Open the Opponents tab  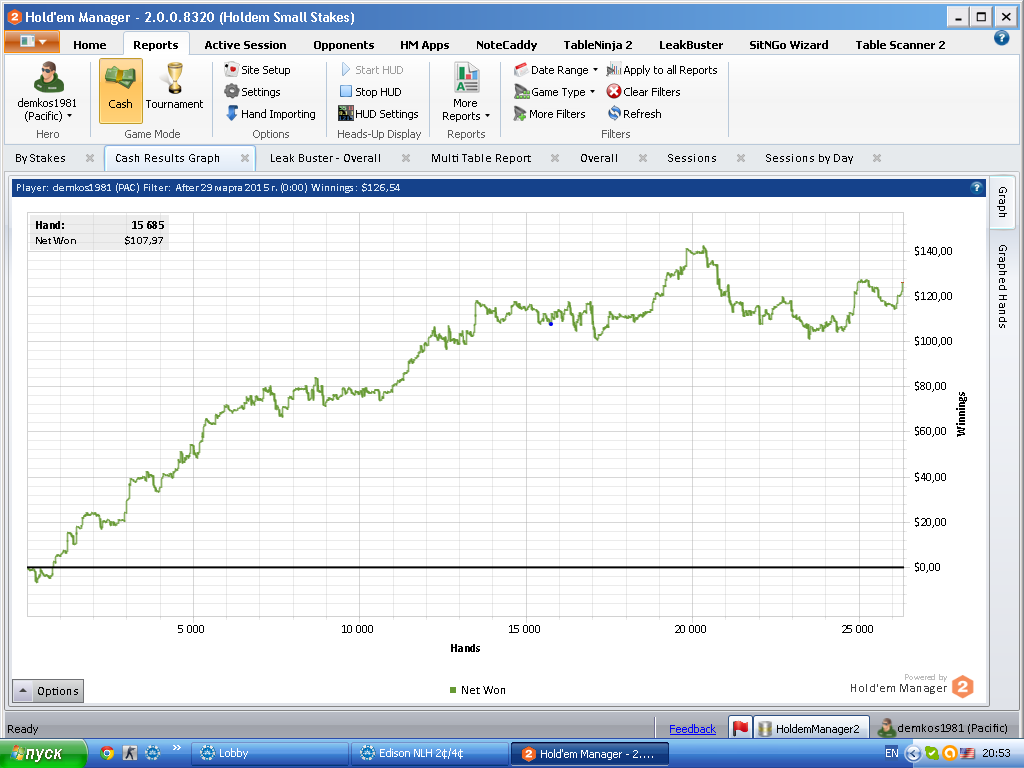344,44
